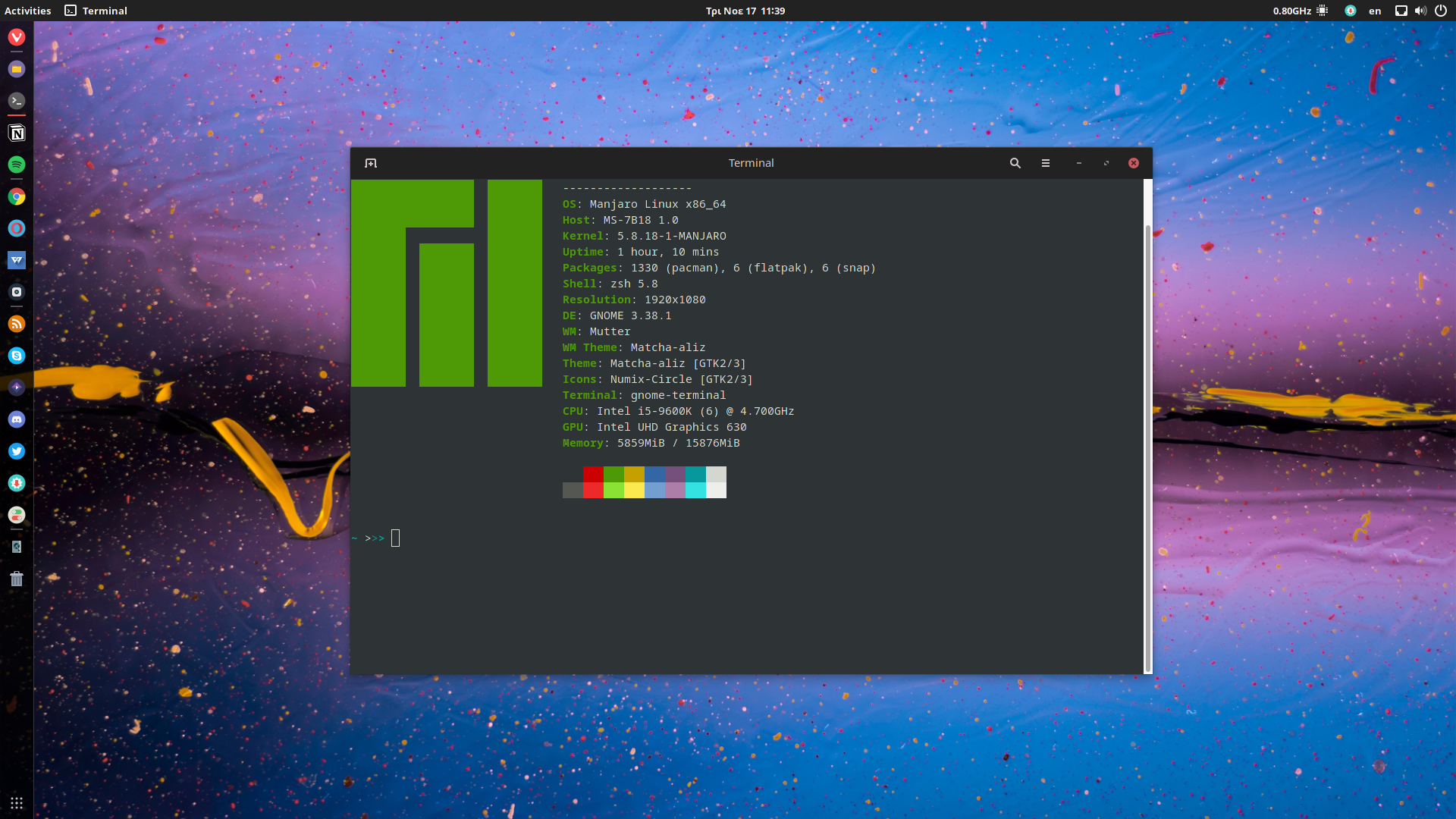Launch the Vivaldi browser

[17, 37]
